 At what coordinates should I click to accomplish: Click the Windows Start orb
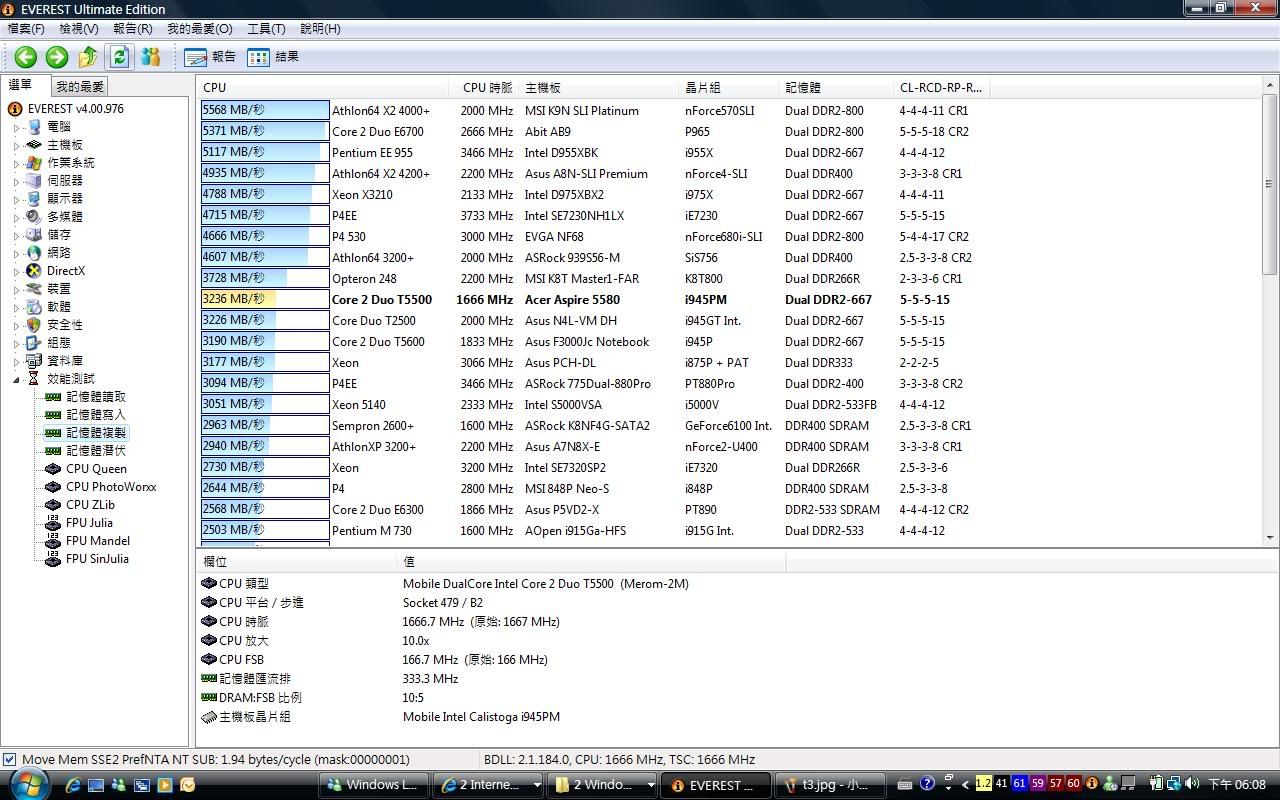click(x=29, y=783)
